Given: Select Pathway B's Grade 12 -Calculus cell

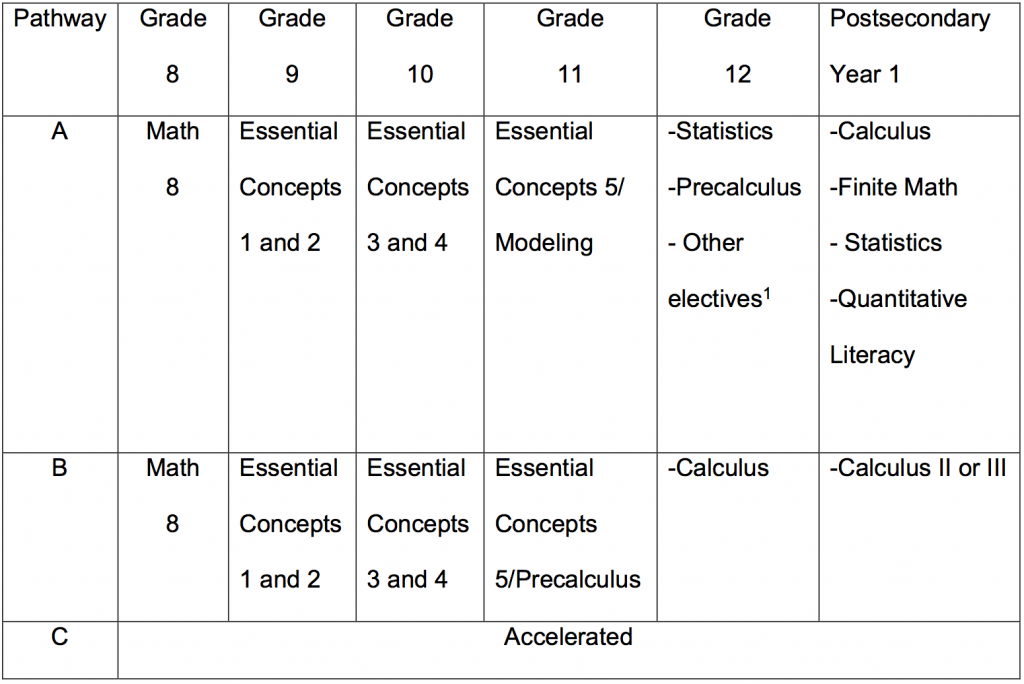Looking at the screenshot, I should pos(718,468).
